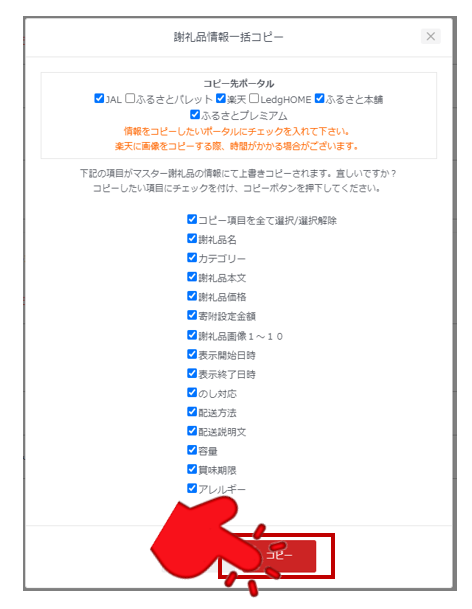Screen dimensions: 472x609
Task: Disable the のし対応 checkbox
Action: (192, 392)
